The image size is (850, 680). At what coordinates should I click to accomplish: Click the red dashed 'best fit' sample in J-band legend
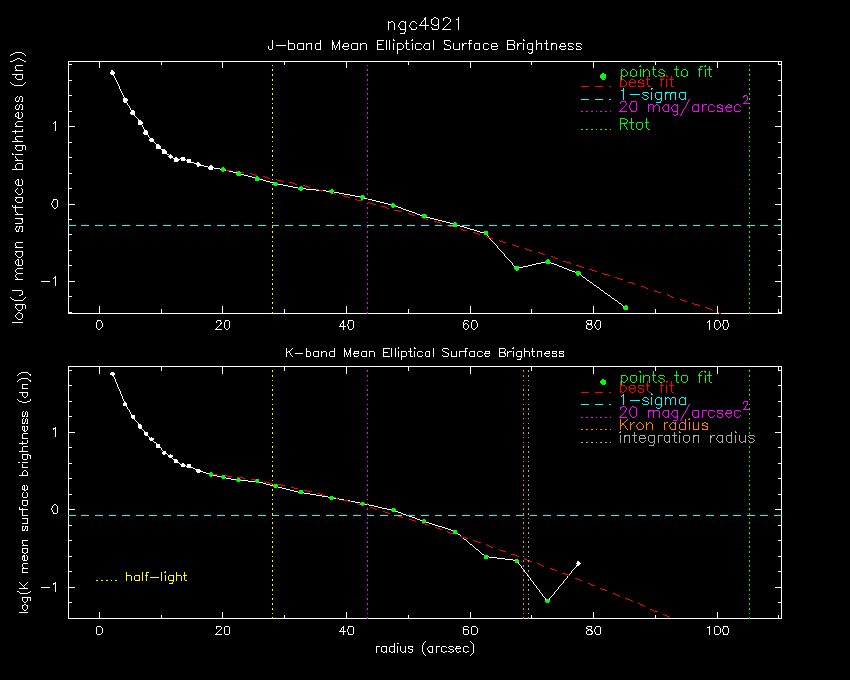595,87
